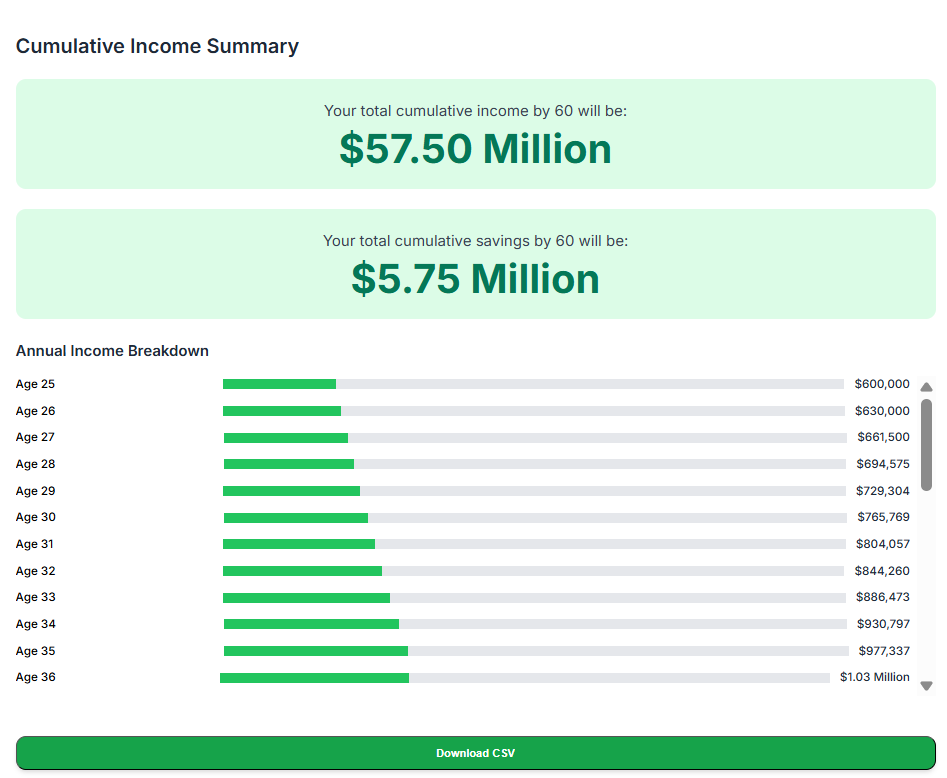This screenshot has height=778, width=947.
Task: Click the Age 30 income bar
Action: point(295,517)
